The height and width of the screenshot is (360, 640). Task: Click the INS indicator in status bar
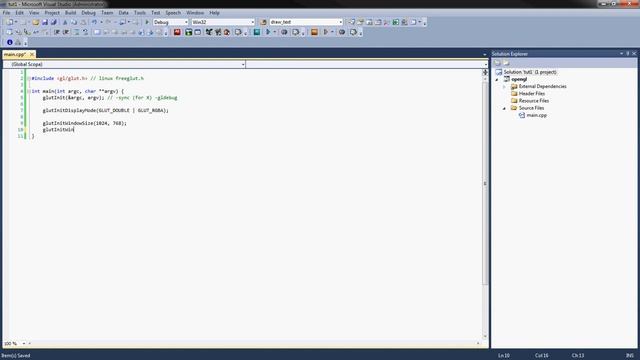(x=630, y=356)
